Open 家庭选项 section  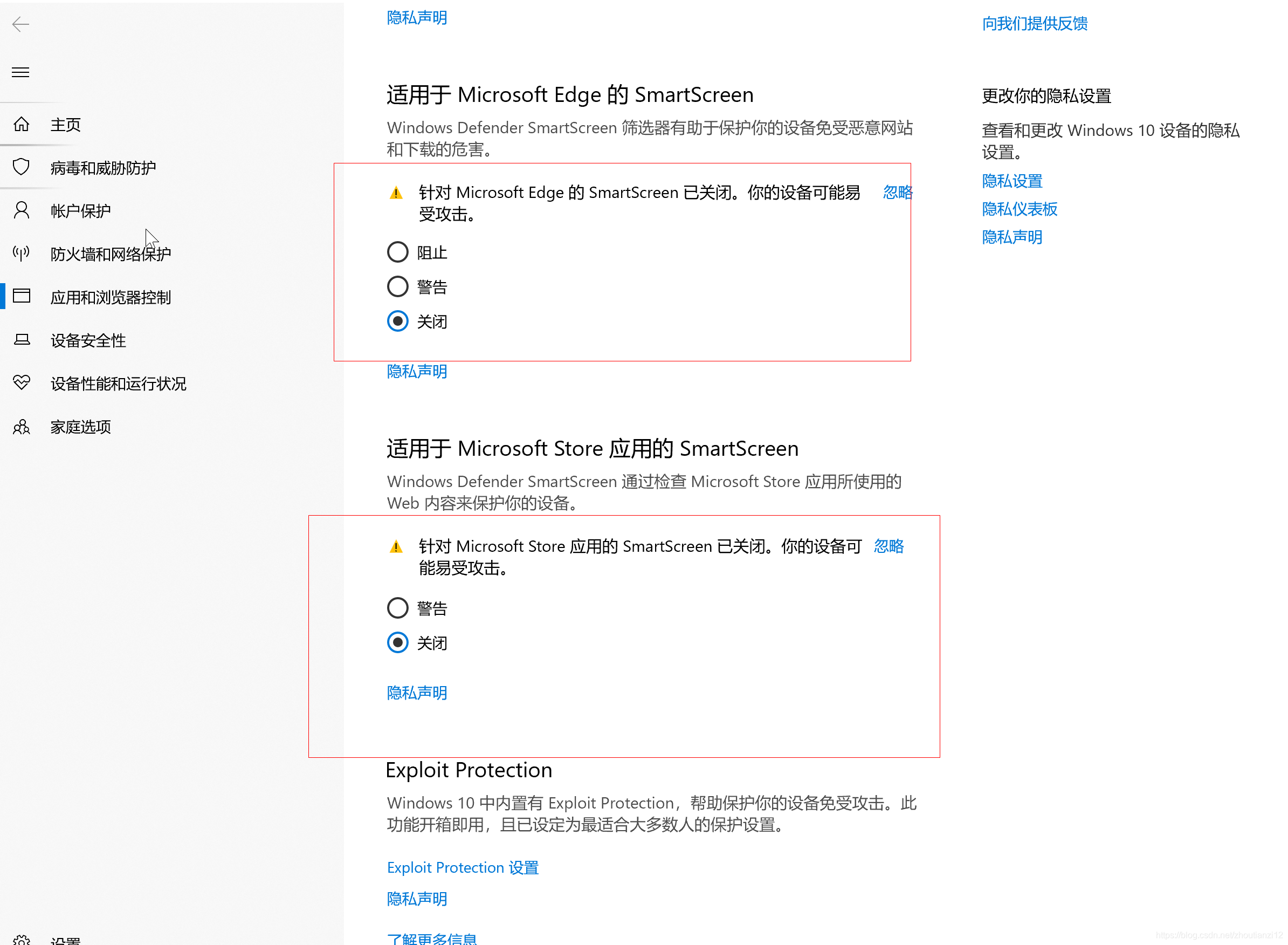click(x=81, y=427)
